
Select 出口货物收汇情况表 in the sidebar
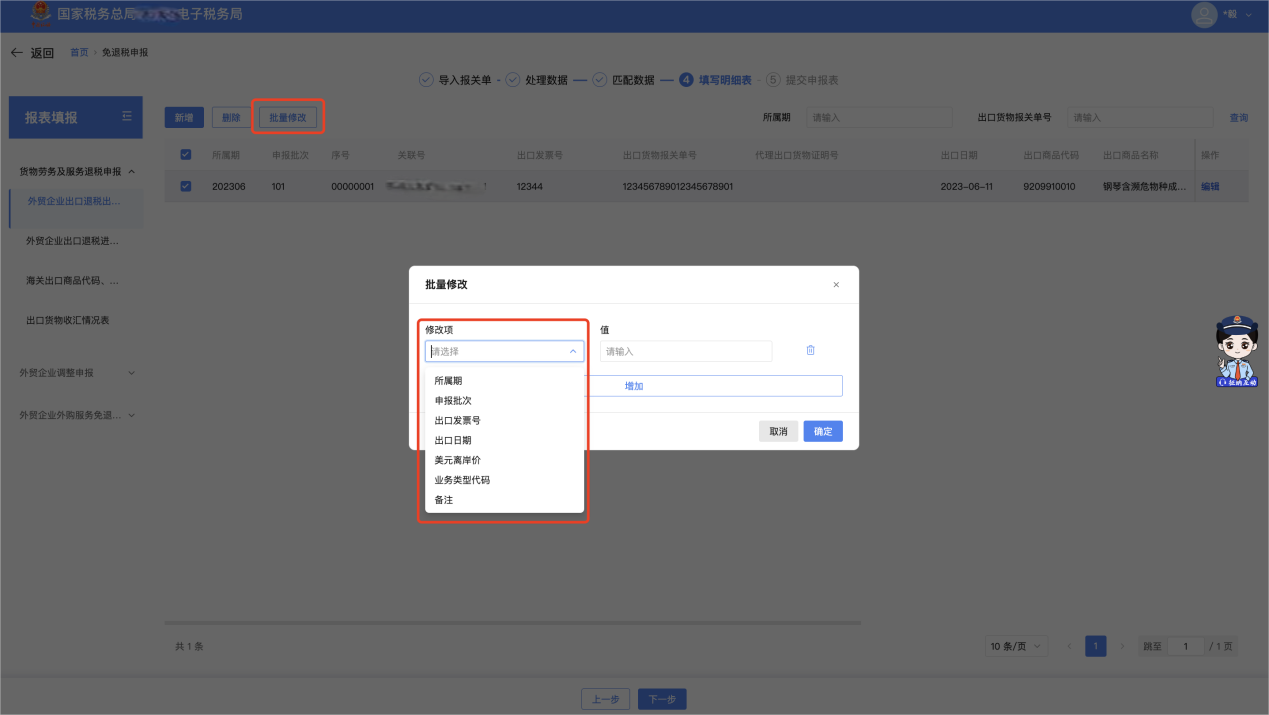coord(68,321)
